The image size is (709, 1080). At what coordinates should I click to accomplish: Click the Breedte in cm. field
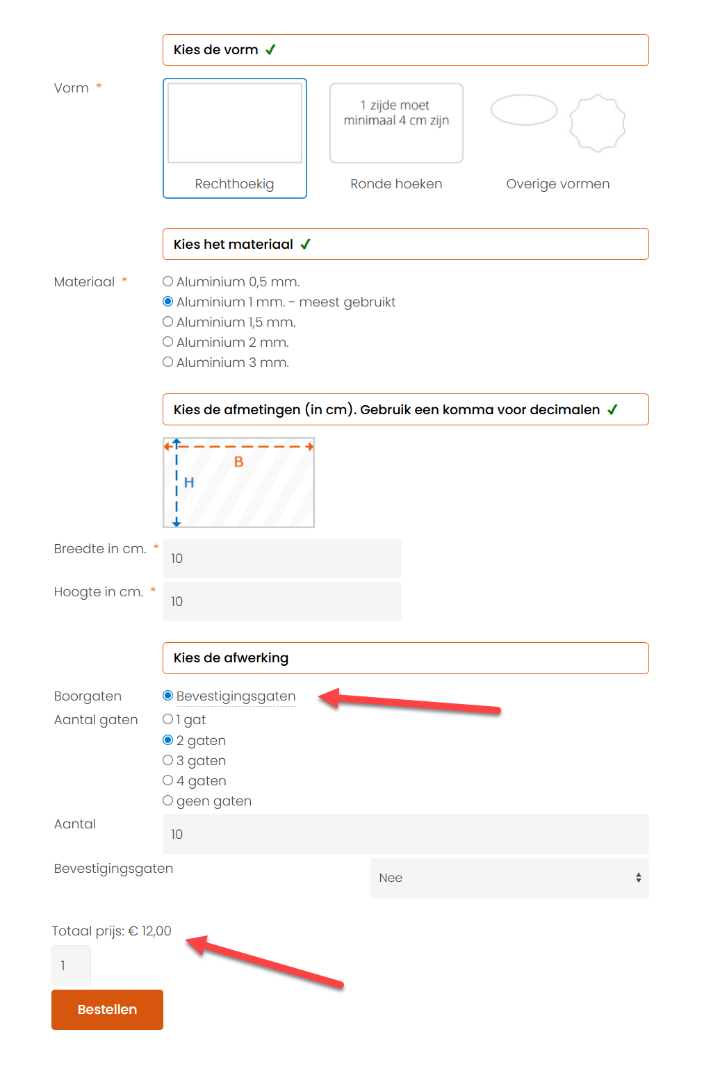point(282,558)
